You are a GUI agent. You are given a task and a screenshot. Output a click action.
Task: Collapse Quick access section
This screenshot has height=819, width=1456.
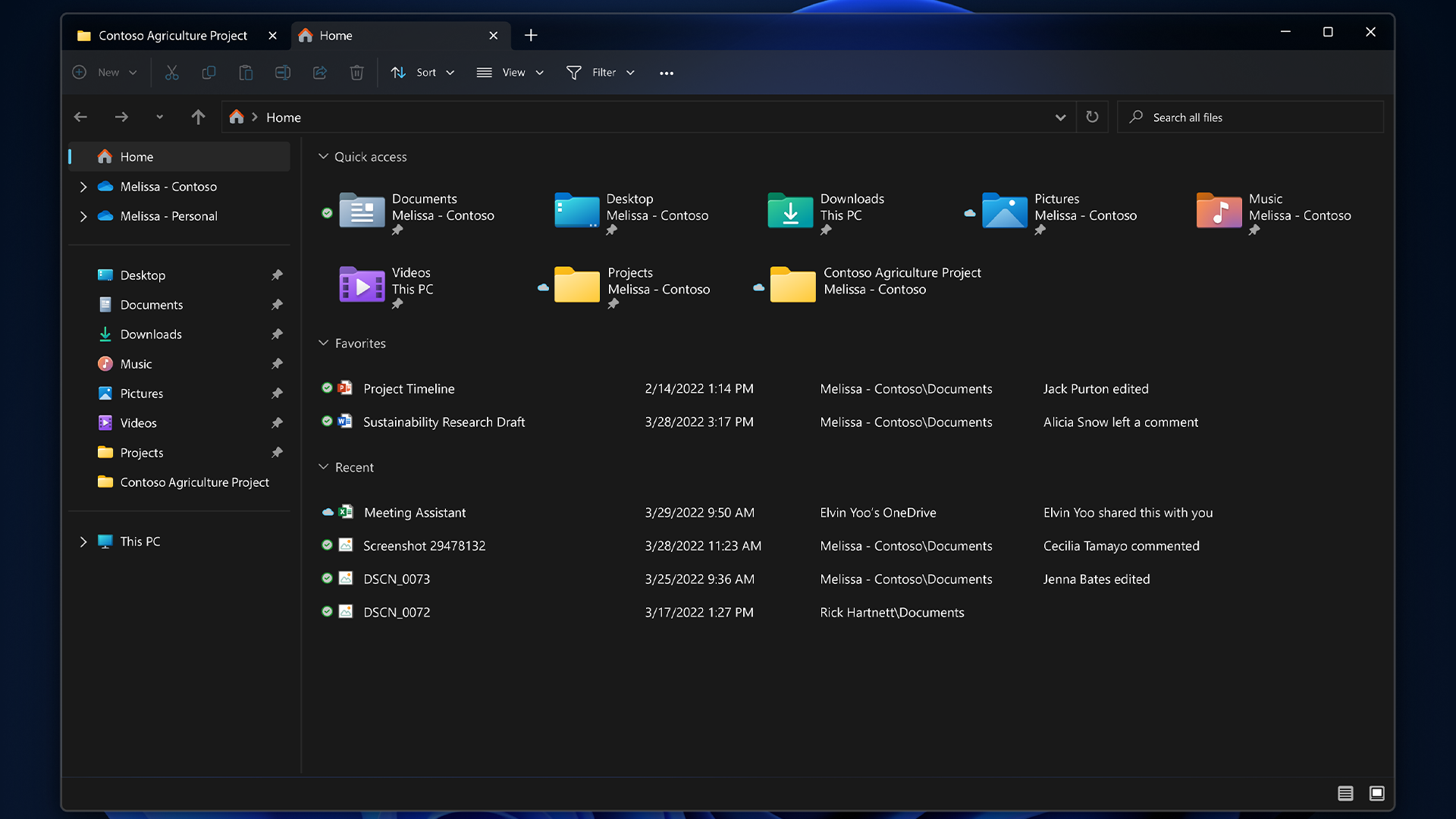tap(323, 156)
